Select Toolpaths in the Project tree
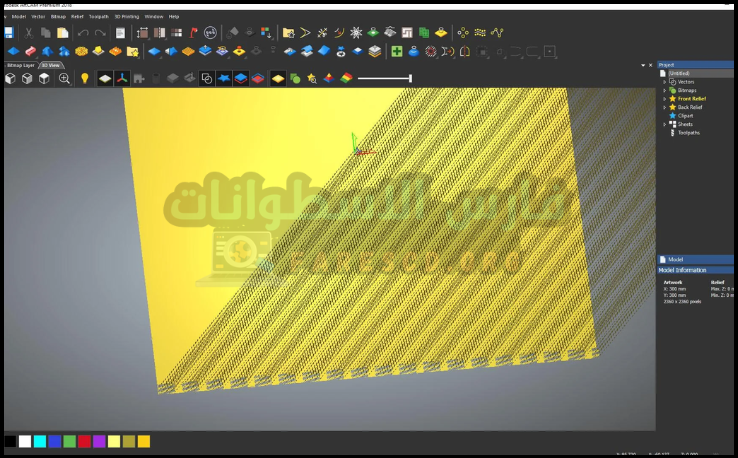This screenshot has width=738, height=458. pyautogui.click(x=689, y=132)
